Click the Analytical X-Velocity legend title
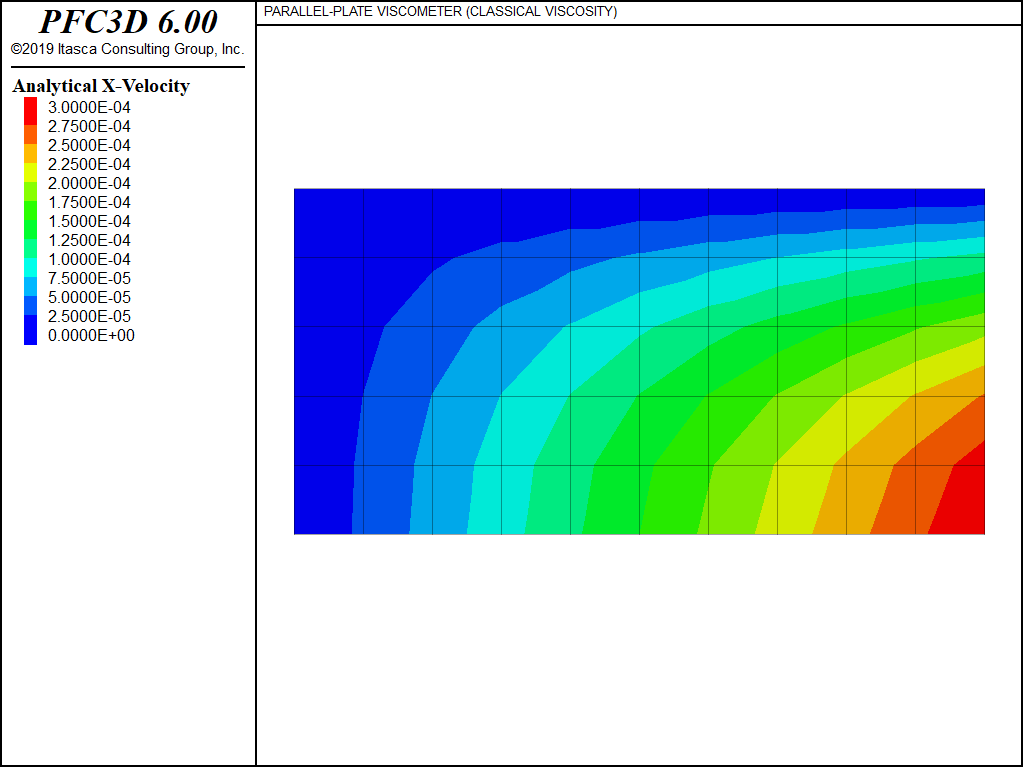Screen dimensions: 1024x768 (x=101, y=86)
